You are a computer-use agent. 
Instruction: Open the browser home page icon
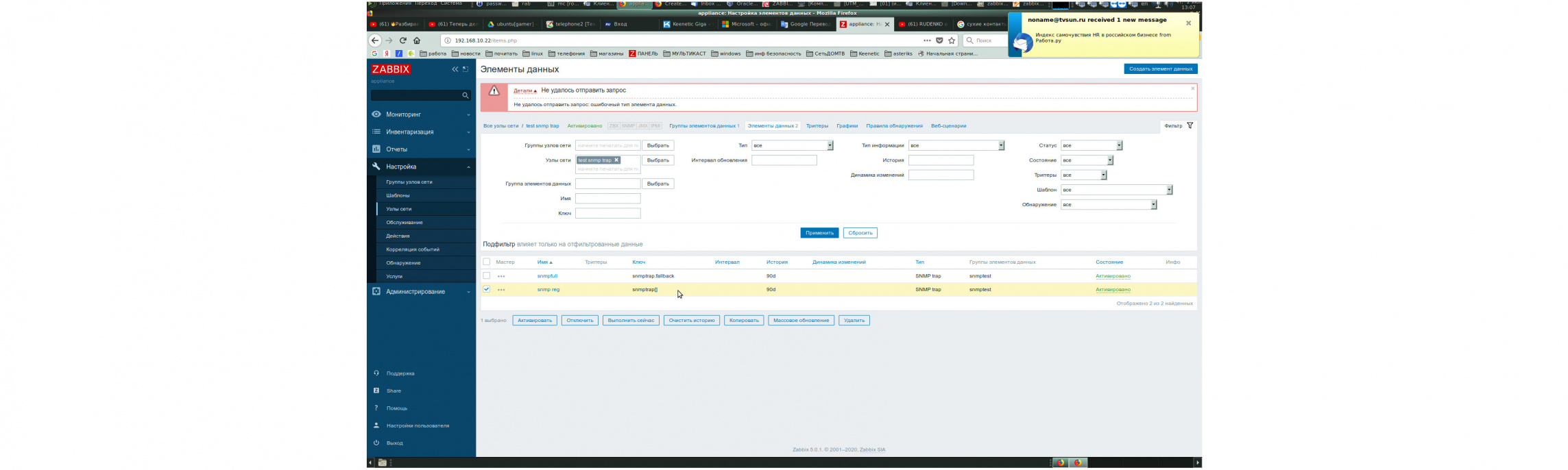(x=417, y=40)
